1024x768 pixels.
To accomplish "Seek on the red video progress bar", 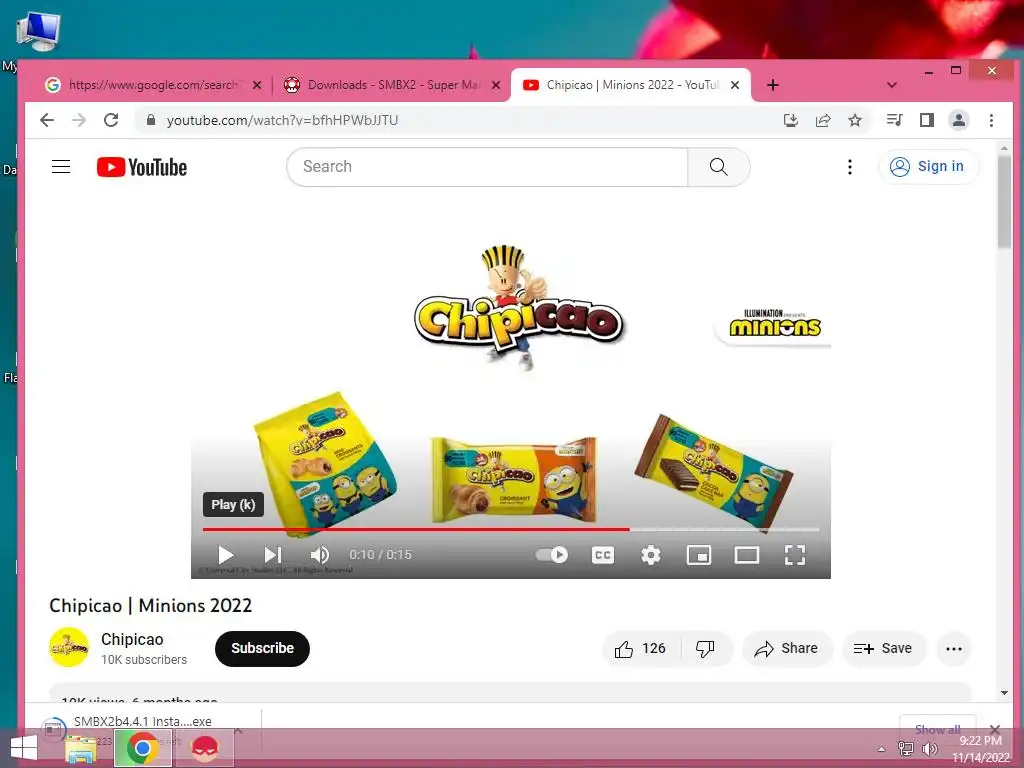I will 511,529.
